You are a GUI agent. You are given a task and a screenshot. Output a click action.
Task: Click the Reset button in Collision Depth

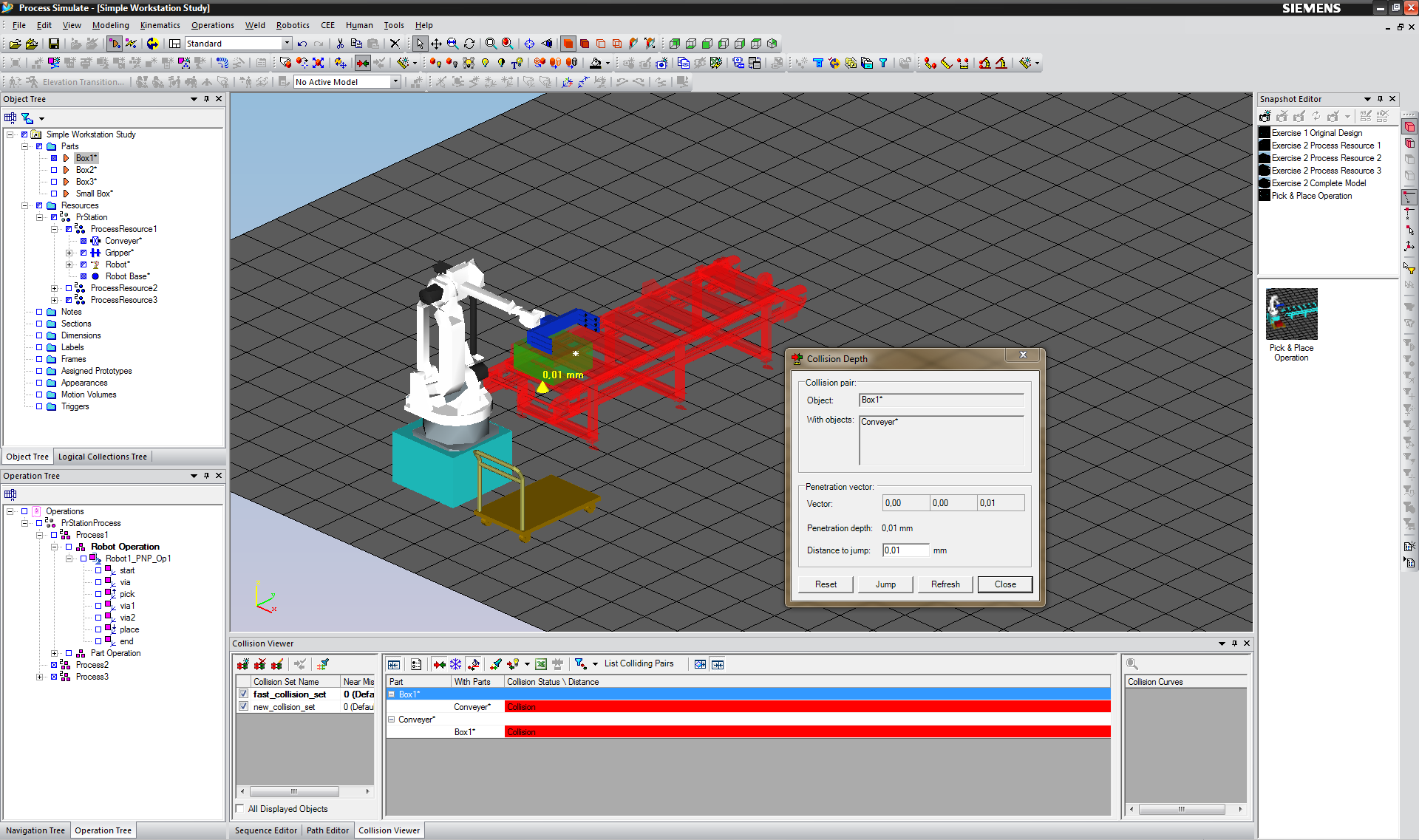point(826,584)
